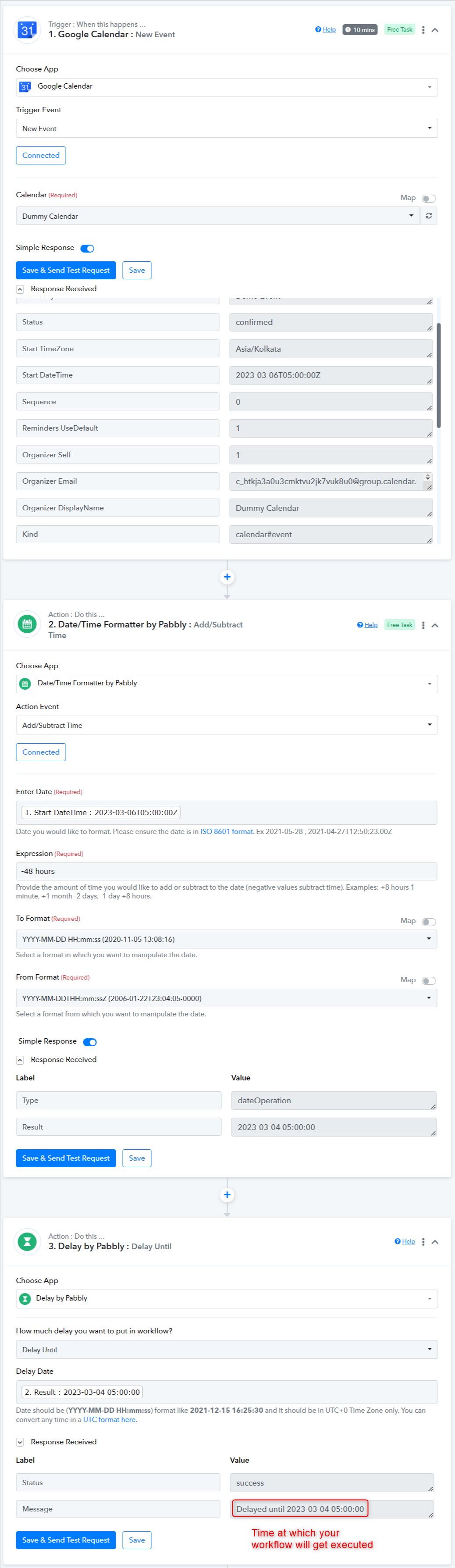Click the Free Task badge in step 2

(x=400, y=624)
